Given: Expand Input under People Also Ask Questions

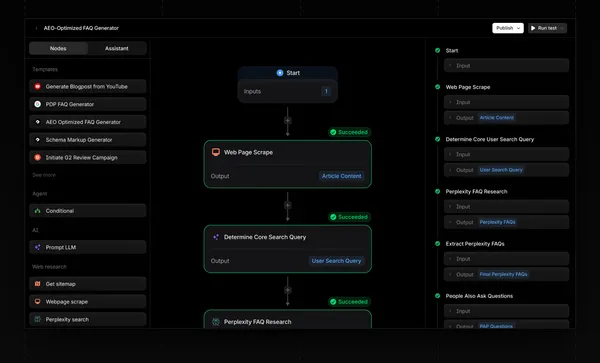Looking at the screenshot, I should click(506, 311).
